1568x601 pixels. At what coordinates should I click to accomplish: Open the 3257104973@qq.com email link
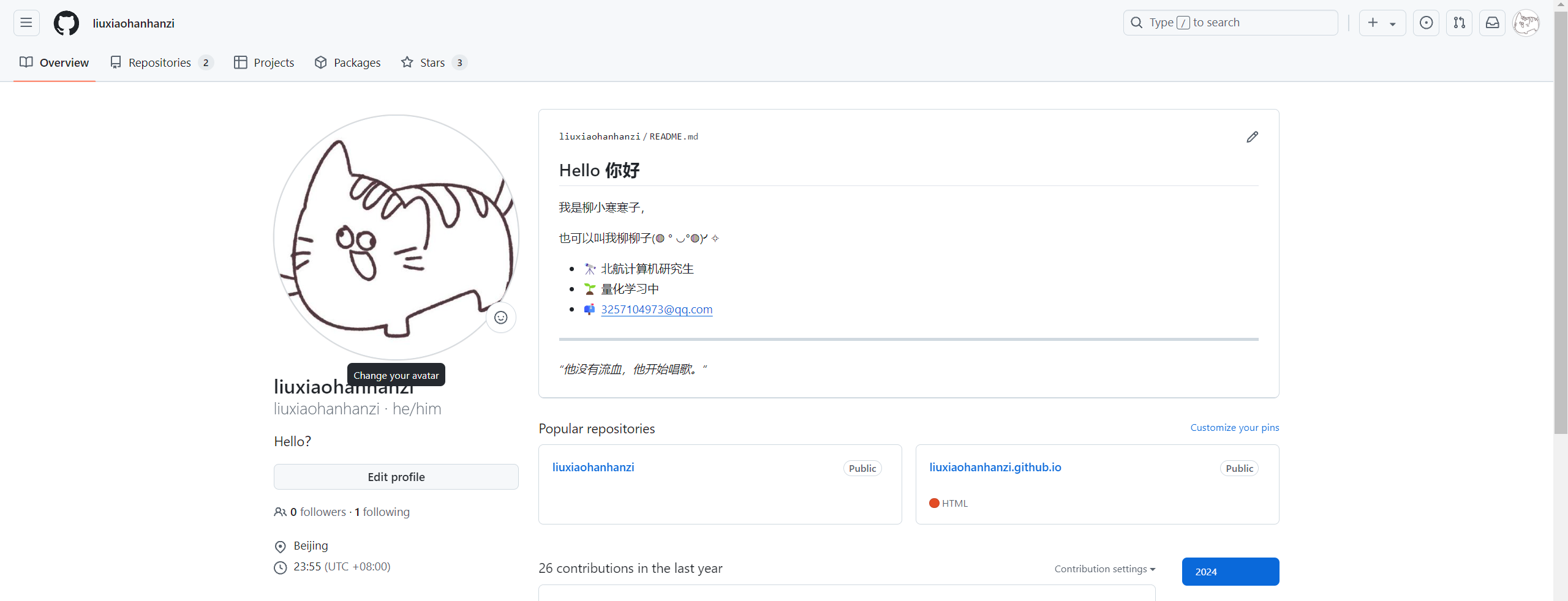[x=657, y=310]
